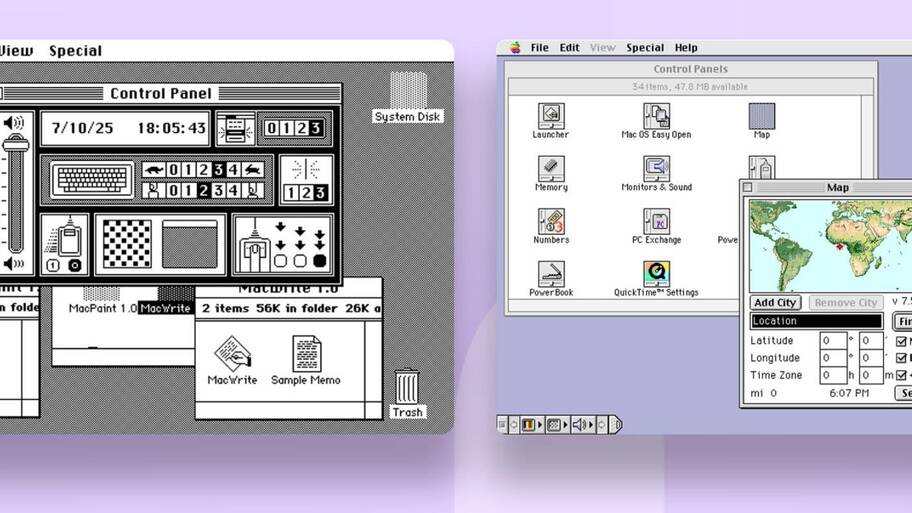Tick the checkbox on the Time Zone row
Viewport: 912px width, 513px height.
[901, 375]
